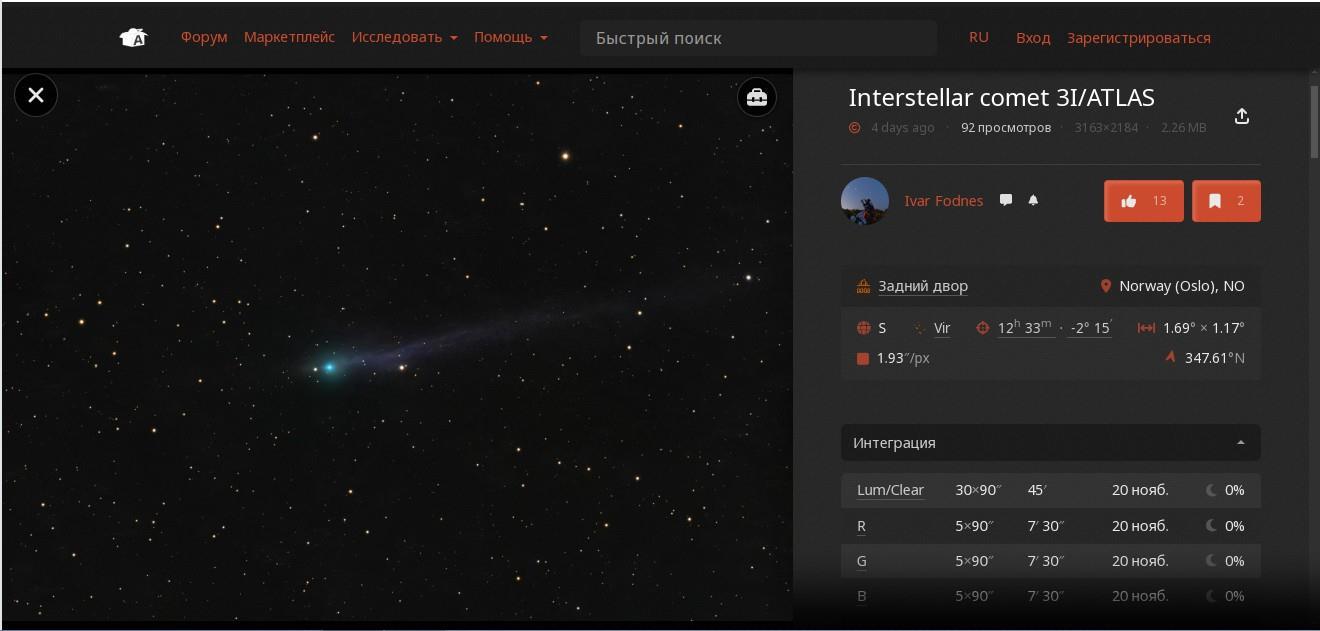This screenshot has width=1320, height=631.
Task: Click the Зарегистрироваться link
Action: [1139, 38]
